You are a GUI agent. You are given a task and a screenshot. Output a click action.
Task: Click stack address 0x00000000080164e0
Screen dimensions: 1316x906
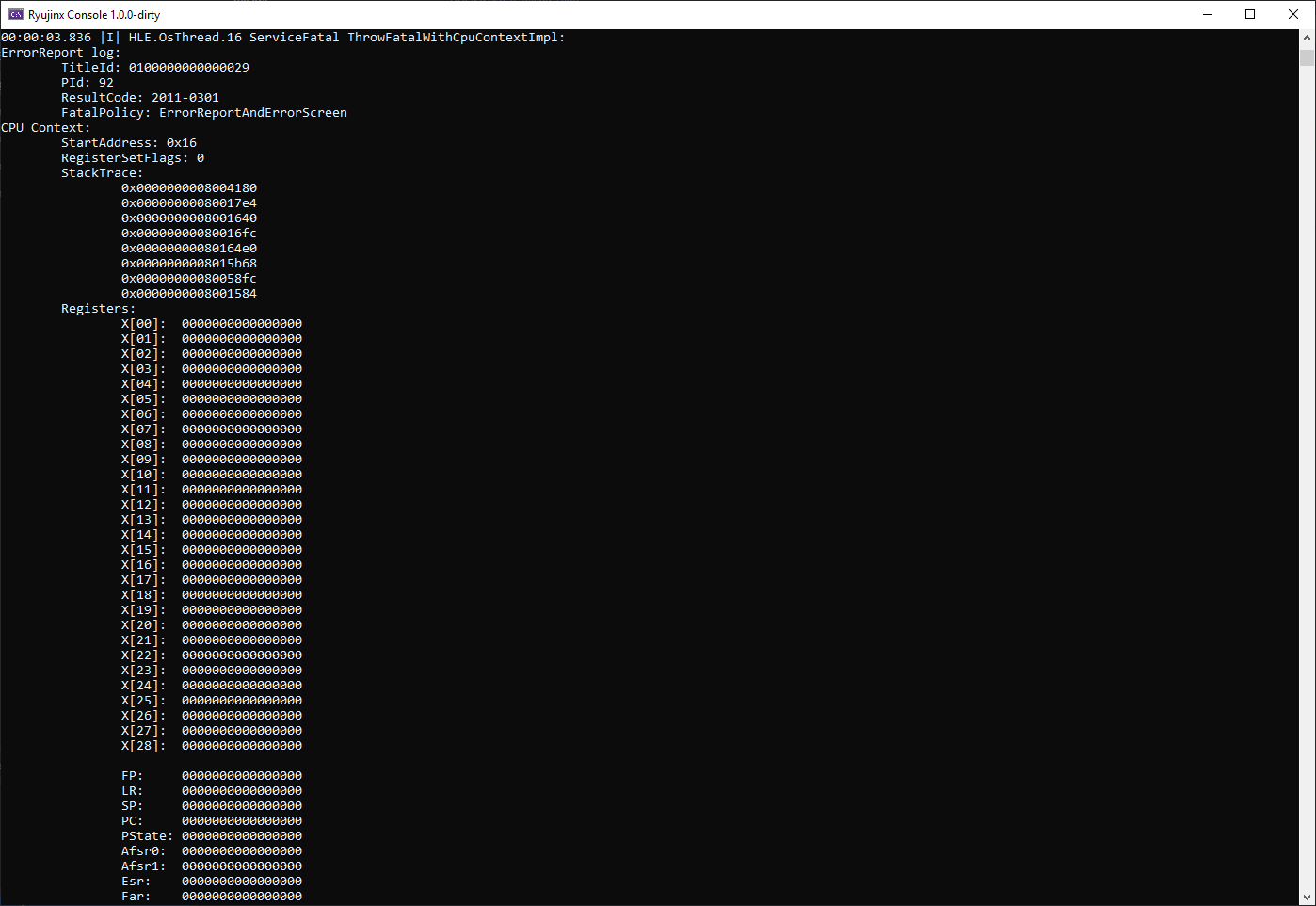189,249
